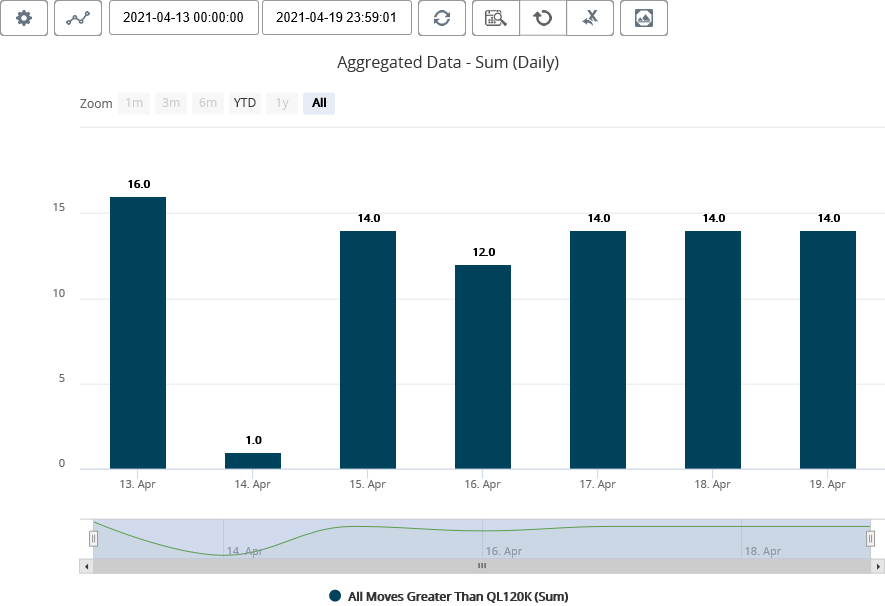Open the gear settings menu

(x=24, y=18)
